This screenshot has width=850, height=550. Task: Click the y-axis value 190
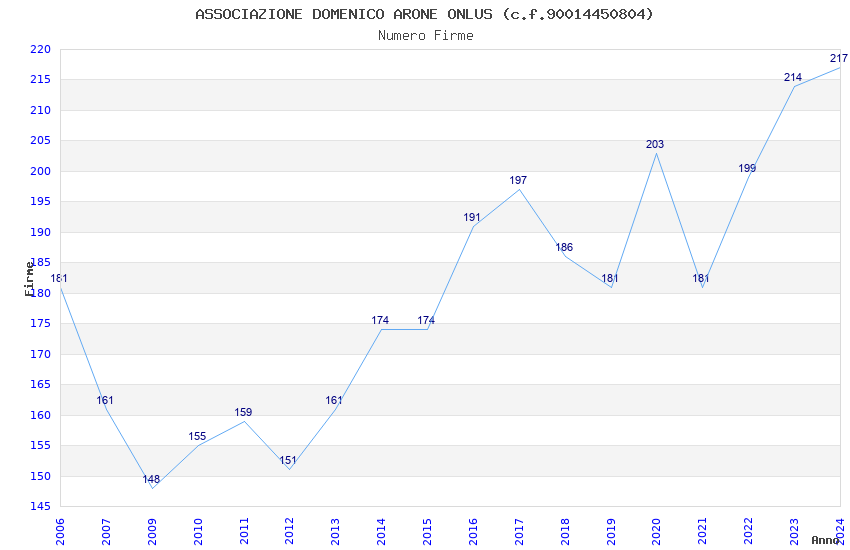click(x=40, y=232)
